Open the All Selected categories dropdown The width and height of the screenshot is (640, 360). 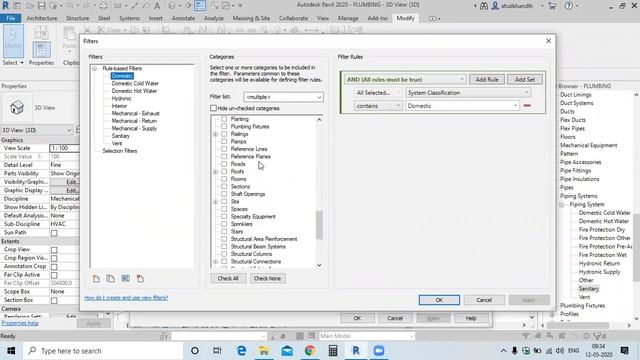click(x=378, y=93)
